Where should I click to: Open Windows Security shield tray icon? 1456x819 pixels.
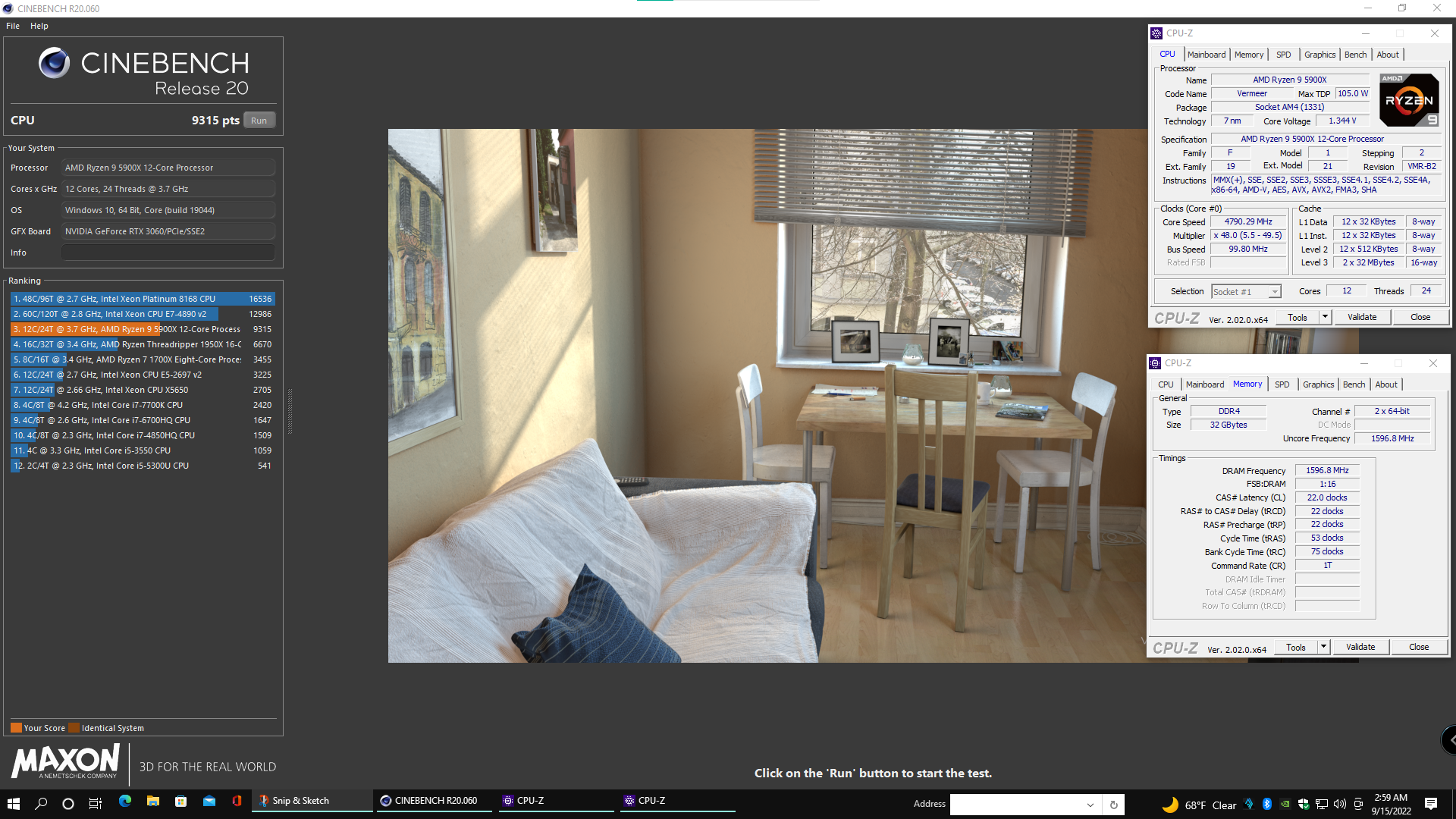[x=1304, y=804]
